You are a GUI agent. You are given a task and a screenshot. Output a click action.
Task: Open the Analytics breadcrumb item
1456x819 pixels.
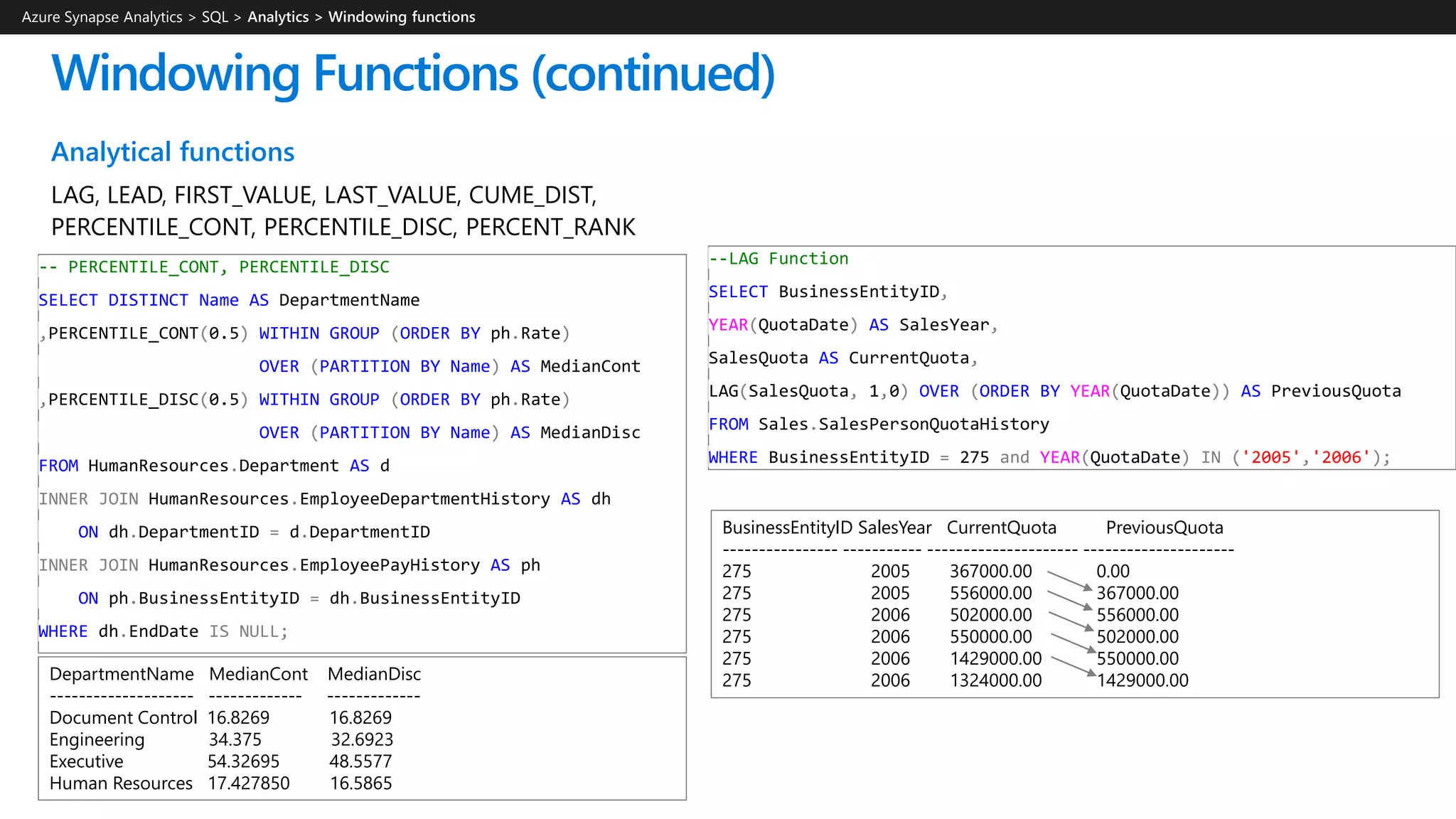[x=278, y=17]
